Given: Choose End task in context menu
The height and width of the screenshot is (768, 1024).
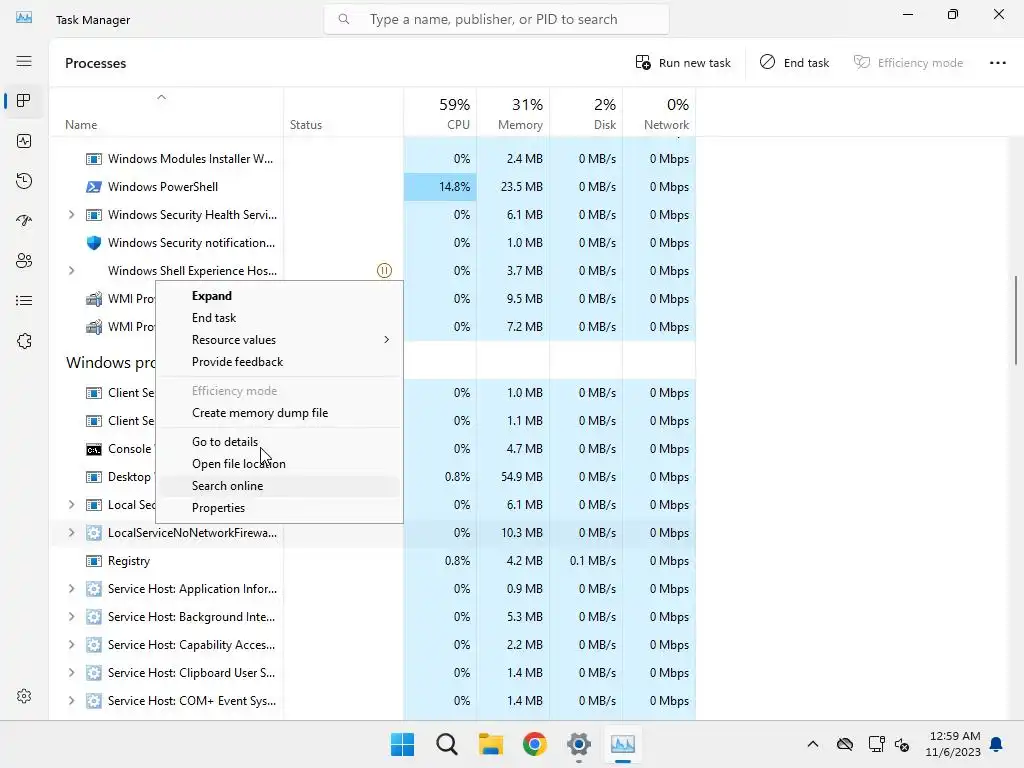Looking at the screenshot, I should click(x=279, y=318).
